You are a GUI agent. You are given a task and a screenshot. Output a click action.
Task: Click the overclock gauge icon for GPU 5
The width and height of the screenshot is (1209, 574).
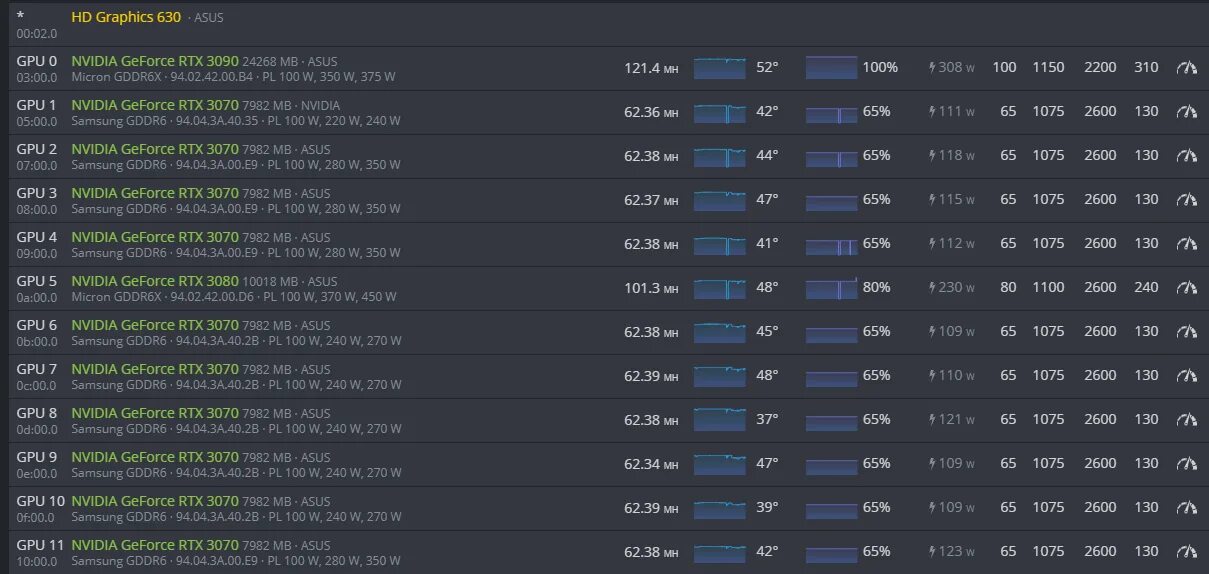[1186, 288]
